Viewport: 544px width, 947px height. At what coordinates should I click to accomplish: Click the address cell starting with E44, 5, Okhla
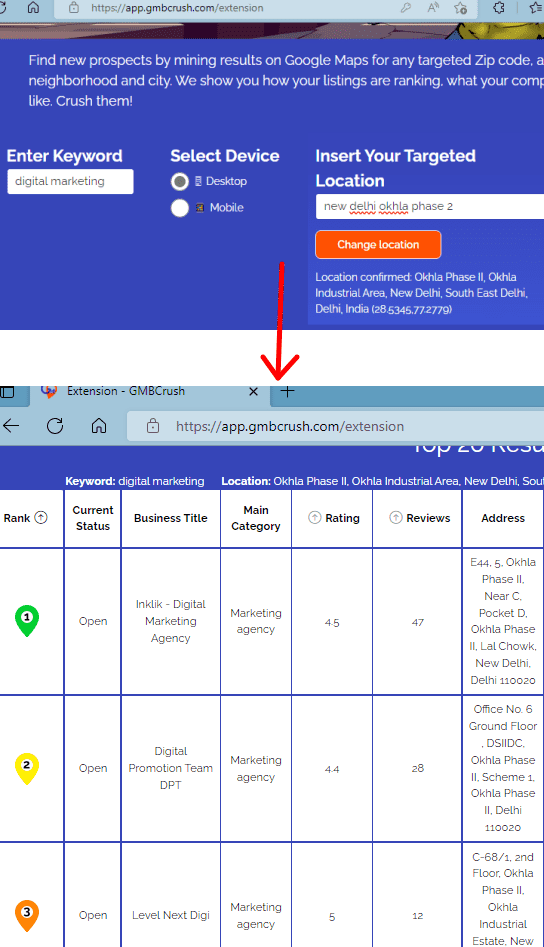(503, 621)
